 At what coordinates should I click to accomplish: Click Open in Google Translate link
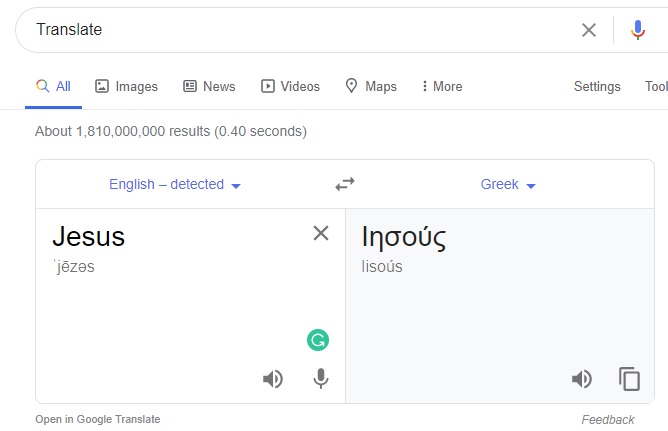[x=97, y=420]
